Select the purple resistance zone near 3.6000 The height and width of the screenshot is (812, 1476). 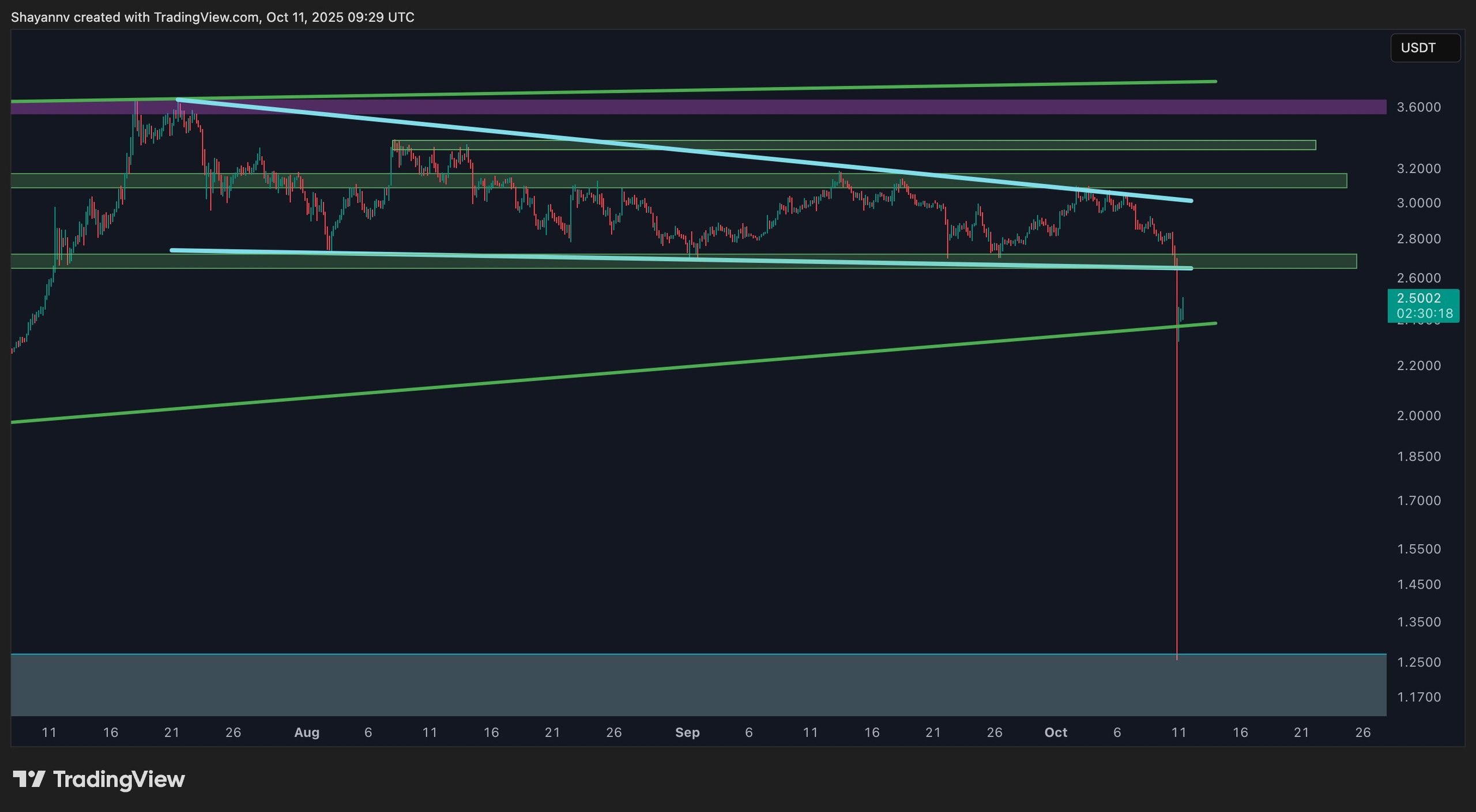692,107
